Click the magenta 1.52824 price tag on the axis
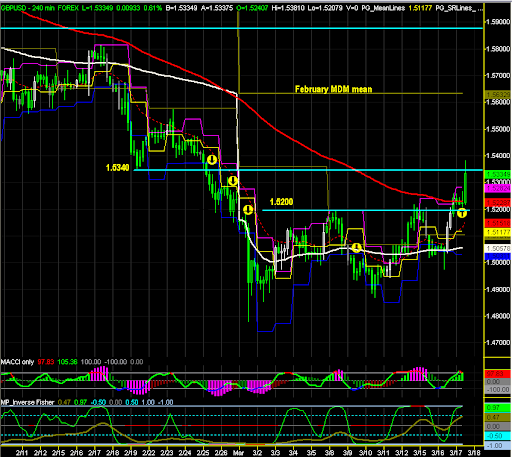The image size is (512, 457). (x=498, y=188)
